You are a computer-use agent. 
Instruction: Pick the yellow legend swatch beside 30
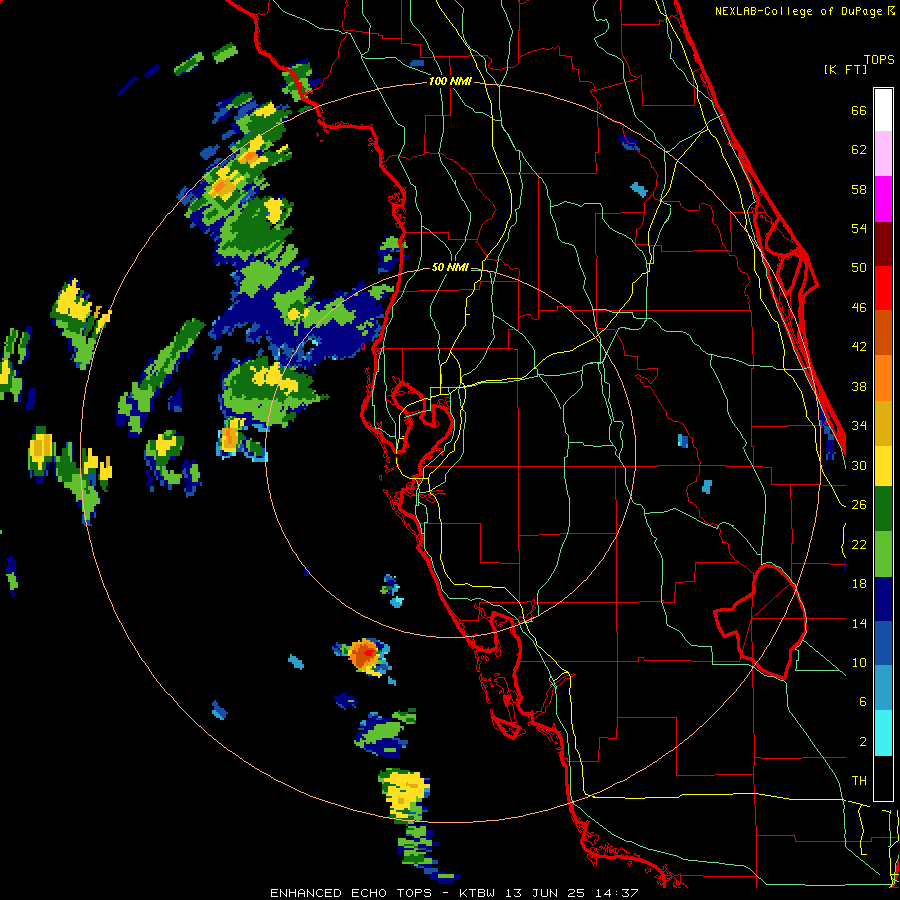(x=883, y=466)
